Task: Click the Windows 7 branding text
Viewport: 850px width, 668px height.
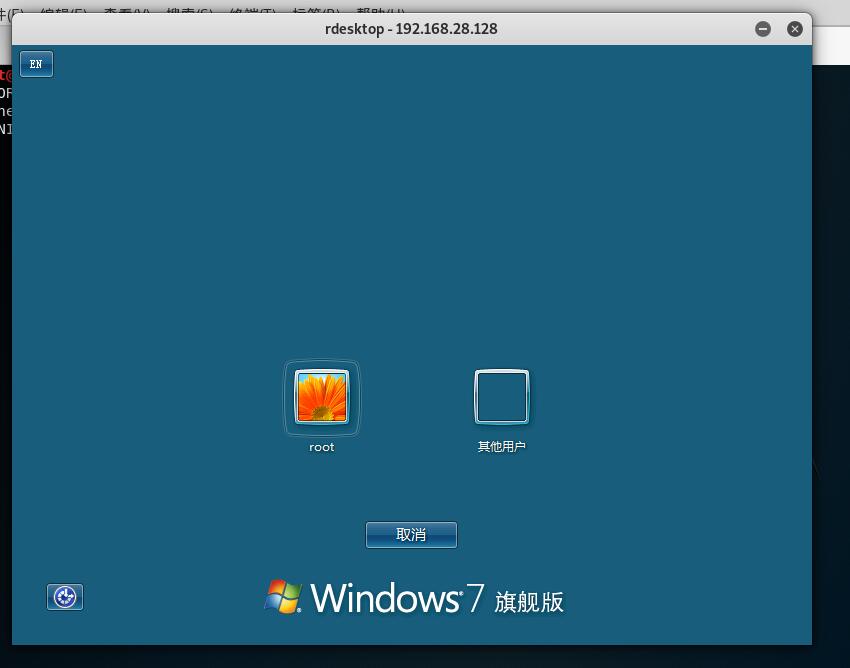Action: coord(397,598)
